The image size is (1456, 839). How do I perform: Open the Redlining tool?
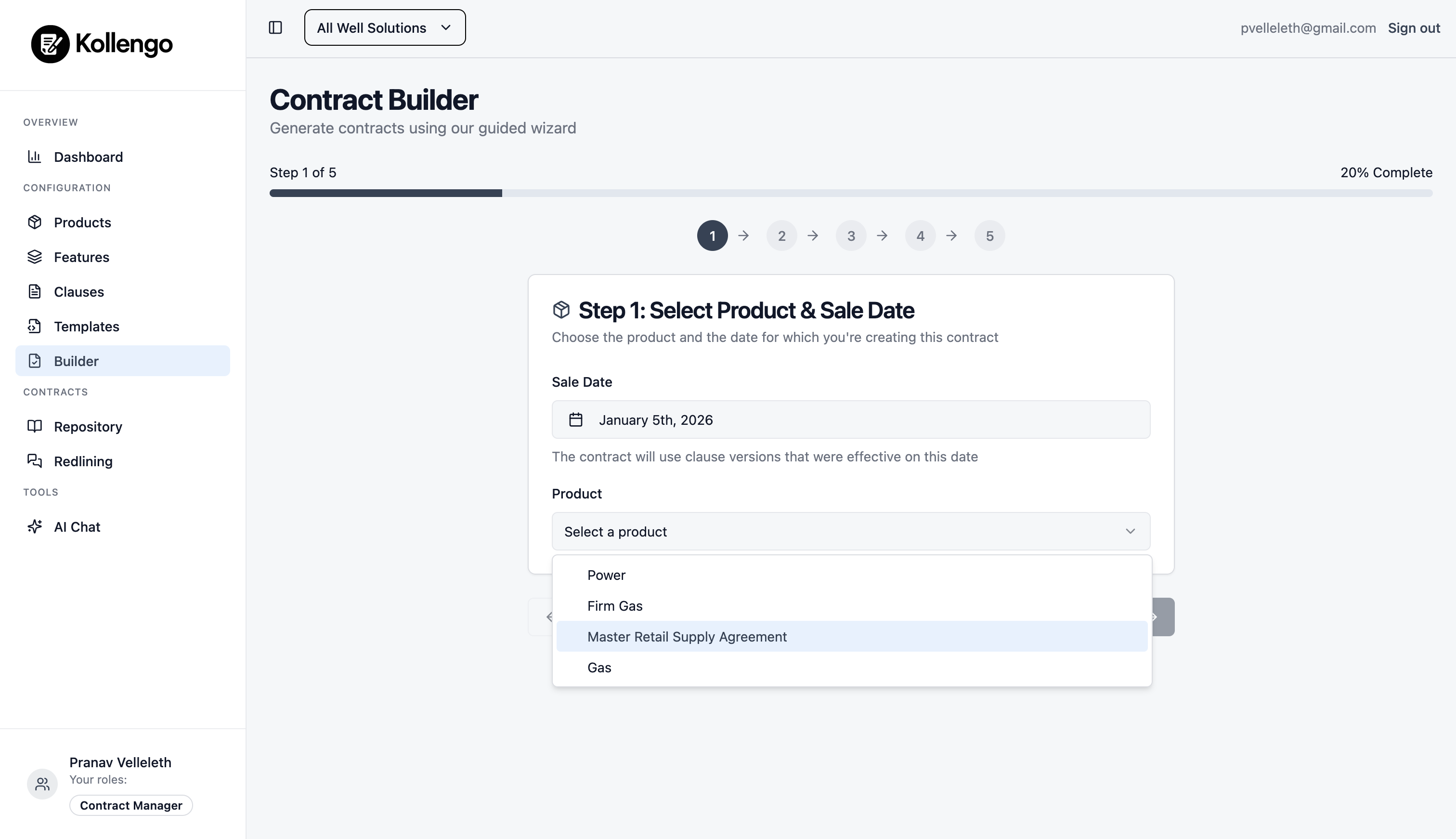pyautogui.click(x=83, y=461)
